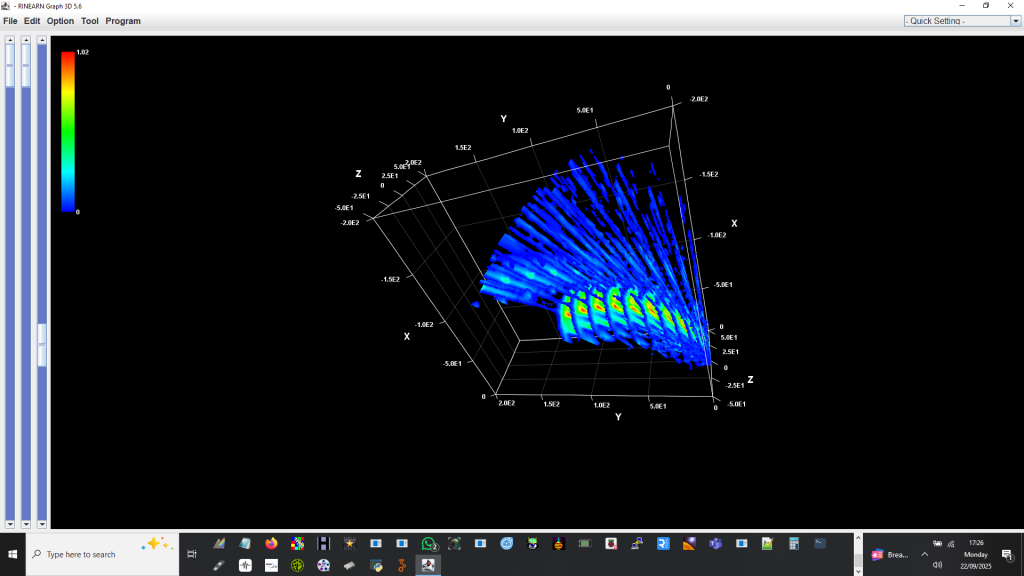Open the File menu

[x=10, y=21]
